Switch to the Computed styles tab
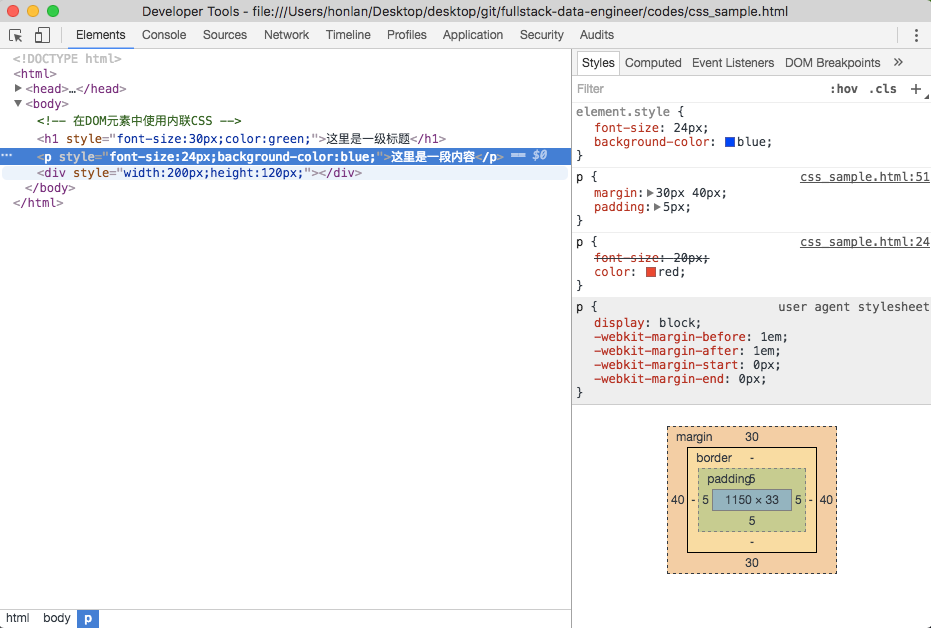 click(x=653, y=62)
